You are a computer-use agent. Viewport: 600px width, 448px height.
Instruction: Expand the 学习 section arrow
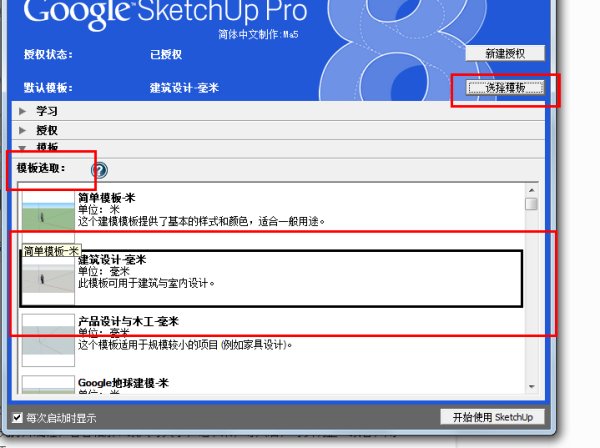(x=23, y=111)
